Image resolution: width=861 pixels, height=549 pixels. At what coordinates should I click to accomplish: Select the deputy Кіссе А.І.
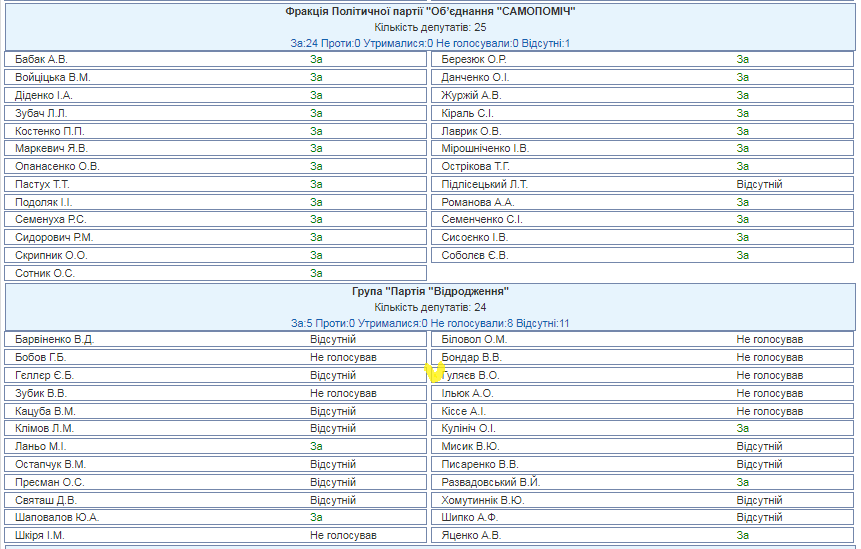click(x=463, y=411)
